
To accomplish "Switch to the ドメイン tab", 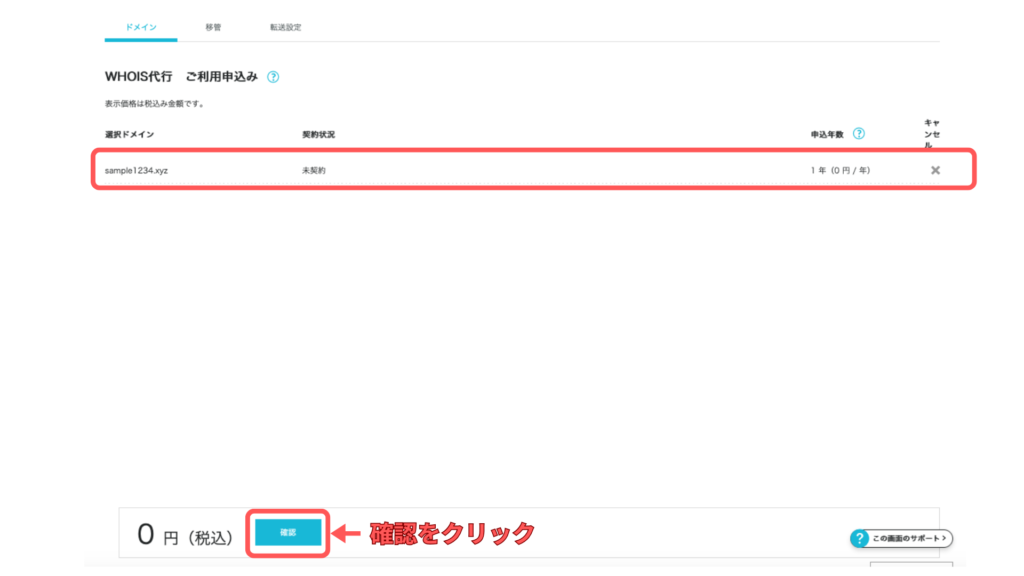I will tap(140, 27).
